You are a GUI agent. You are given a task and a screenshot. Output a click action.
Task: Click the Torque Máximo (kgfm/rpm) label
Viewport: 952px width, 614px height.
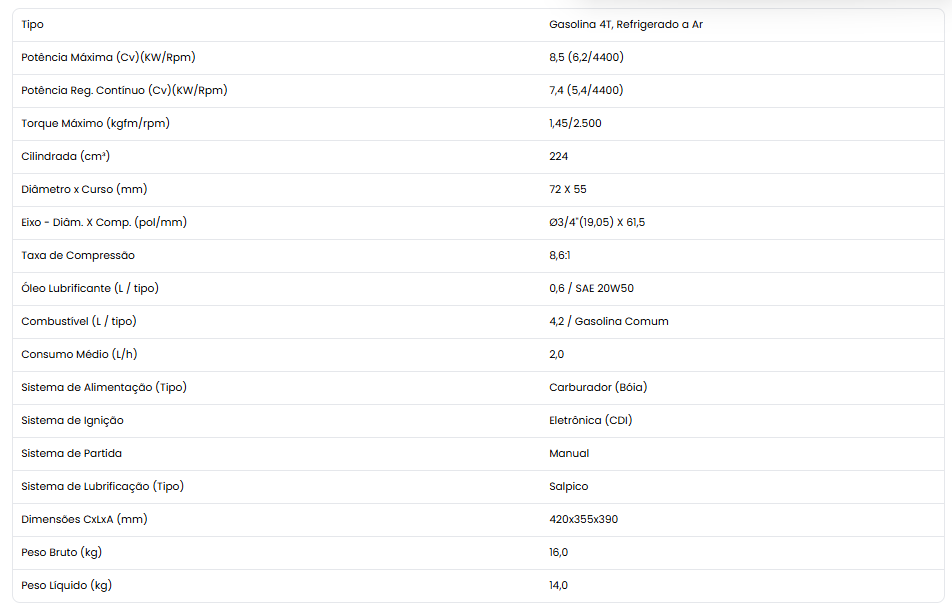[95, 123]
